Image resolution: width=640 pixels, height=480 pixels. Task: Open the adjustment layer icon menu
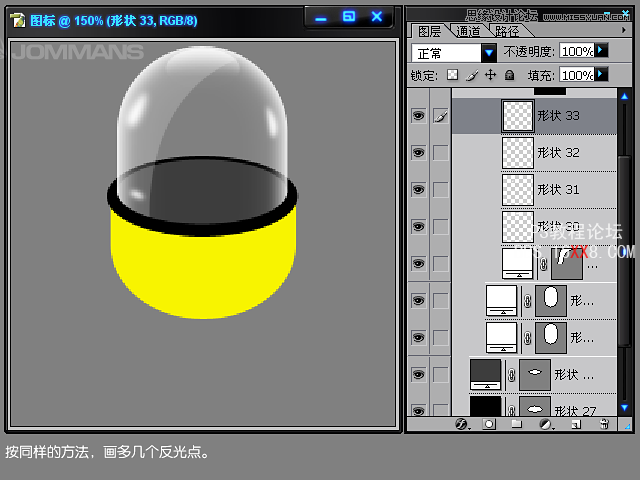(x=545, y=424)
